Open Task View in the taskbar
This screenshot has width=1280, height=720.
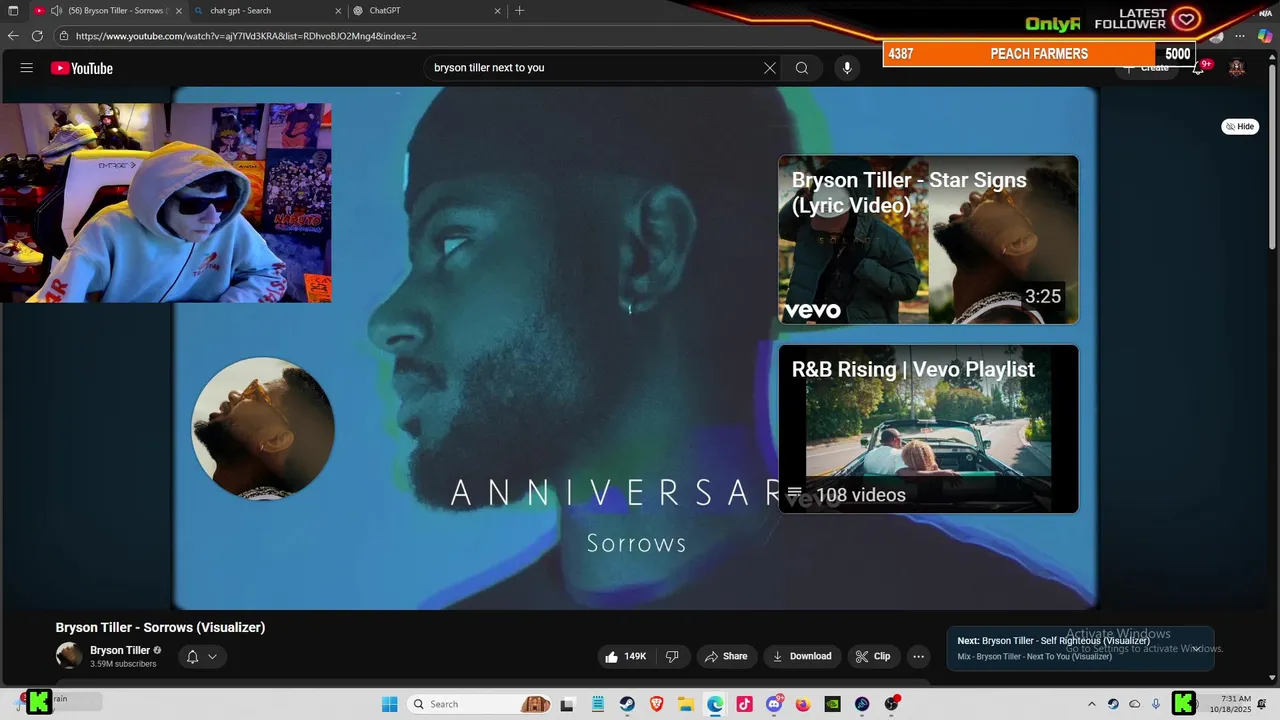(568, 704)
